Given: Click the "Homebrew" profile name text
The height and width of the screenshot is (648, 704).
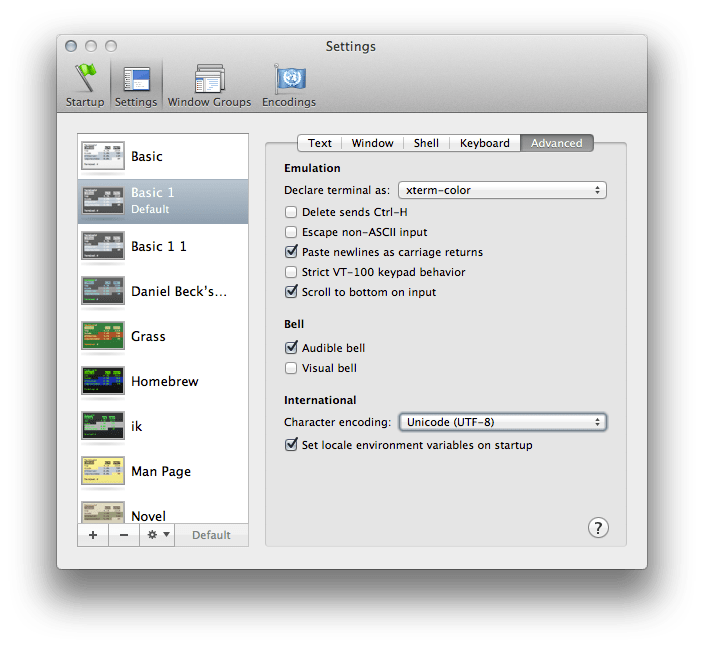Looking at the screenshot, I should 165,381.
